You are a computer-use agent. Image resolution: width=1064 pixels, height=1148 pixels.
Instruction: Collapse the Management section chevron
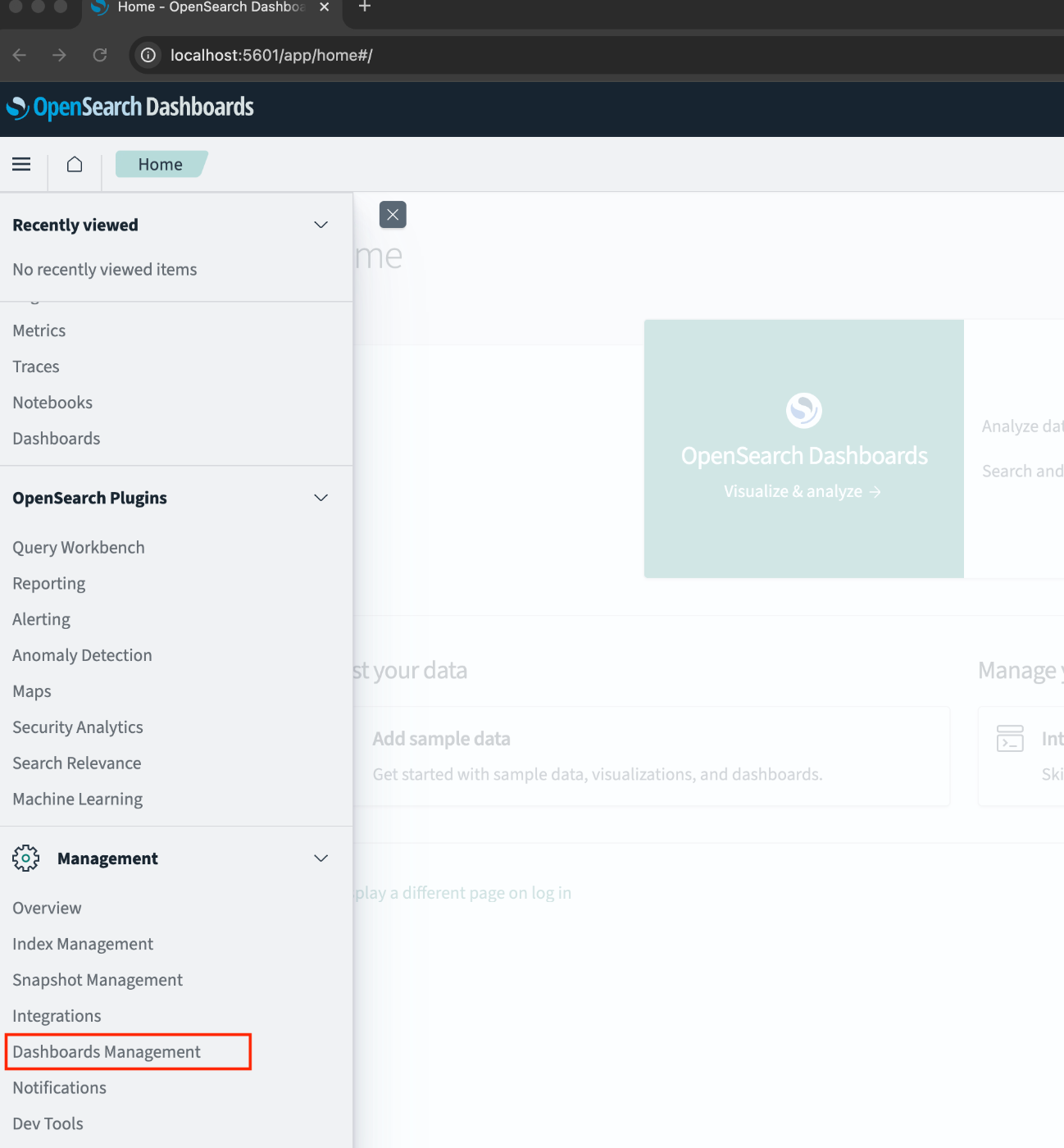click(x=321, y=858)
